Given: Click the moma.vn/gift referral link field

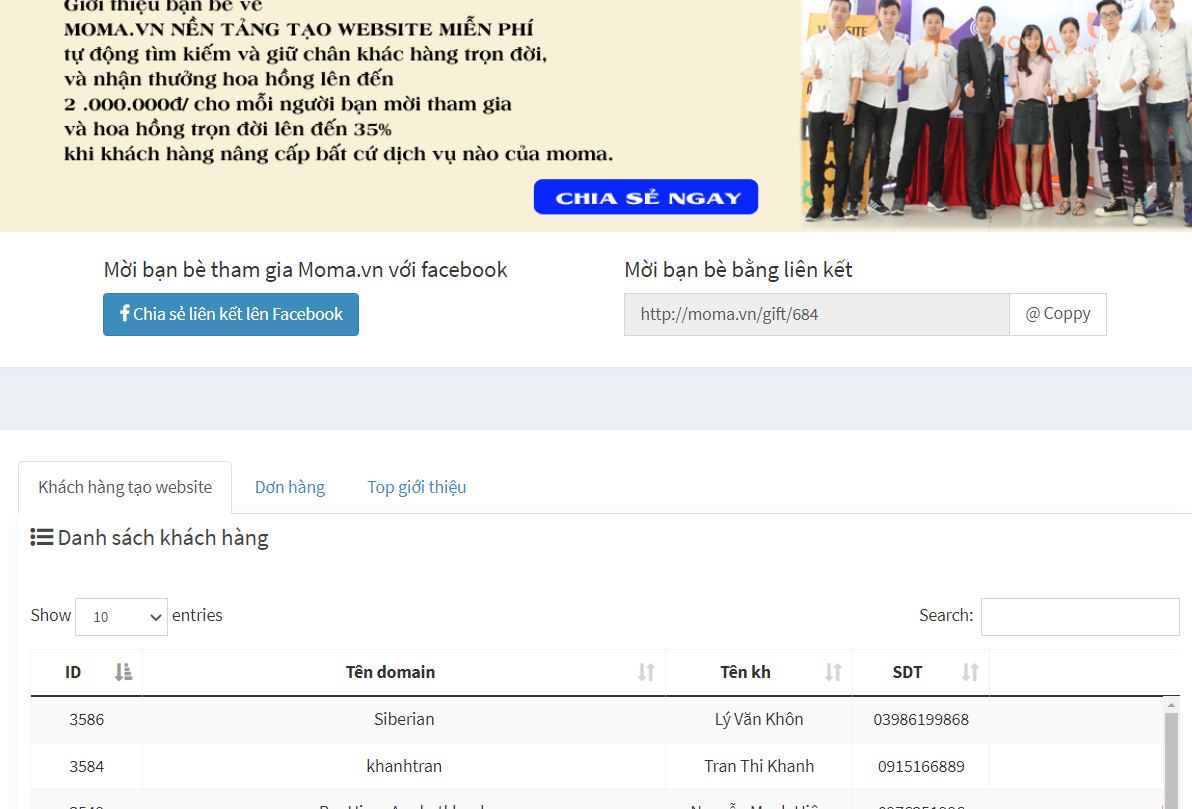Looking at the screenshot, I should click(x=816, y=314).
